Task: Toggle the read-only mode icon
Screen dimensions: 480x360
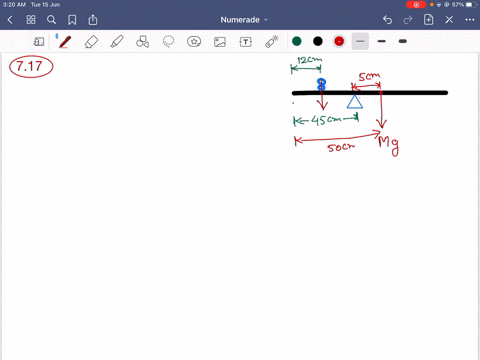Action: (x=39, y=42)
